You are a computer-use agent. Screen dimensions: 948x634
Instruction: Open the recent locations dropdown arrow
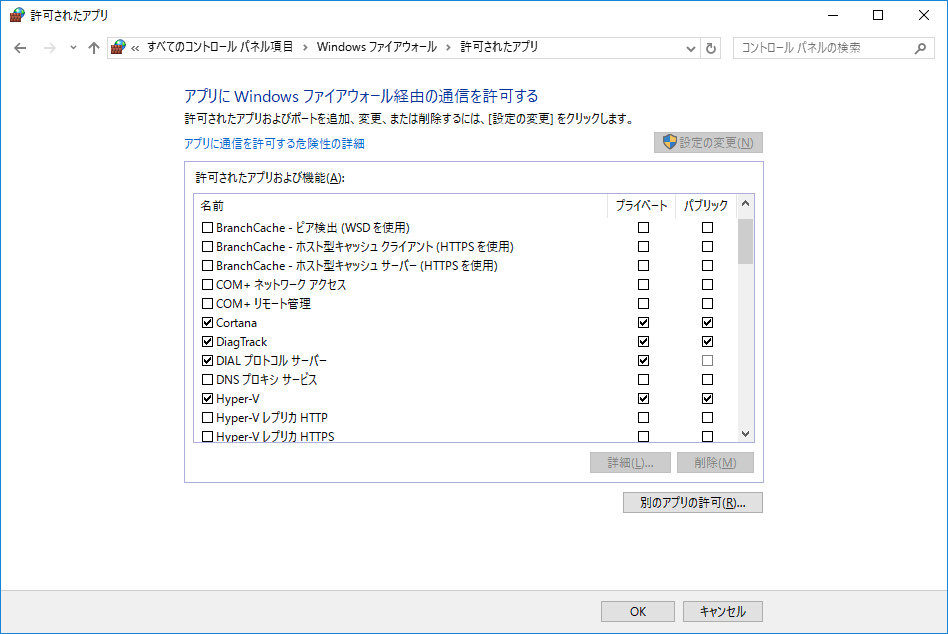(73, 48)
